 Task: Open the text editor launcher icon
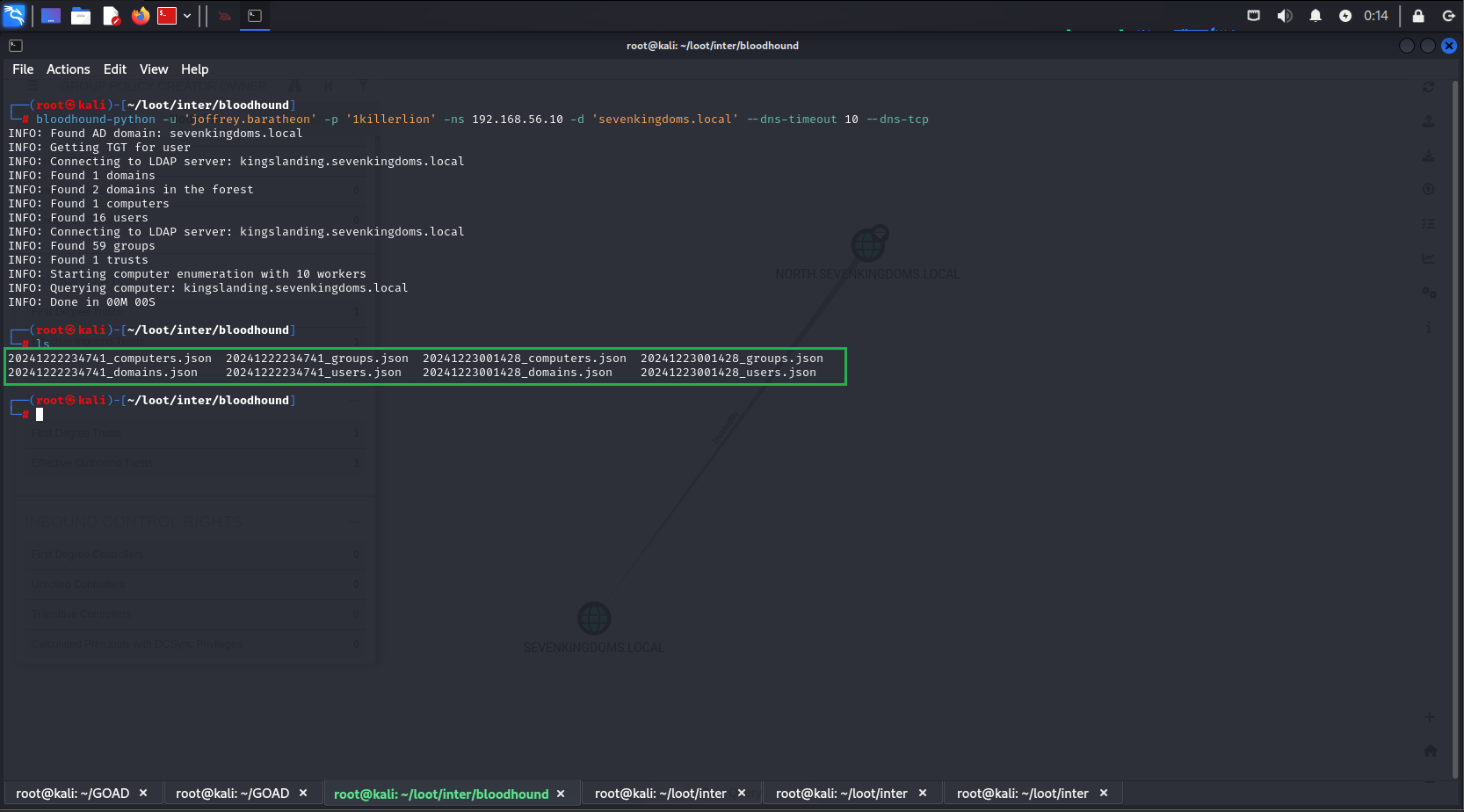tap(111, 16)
